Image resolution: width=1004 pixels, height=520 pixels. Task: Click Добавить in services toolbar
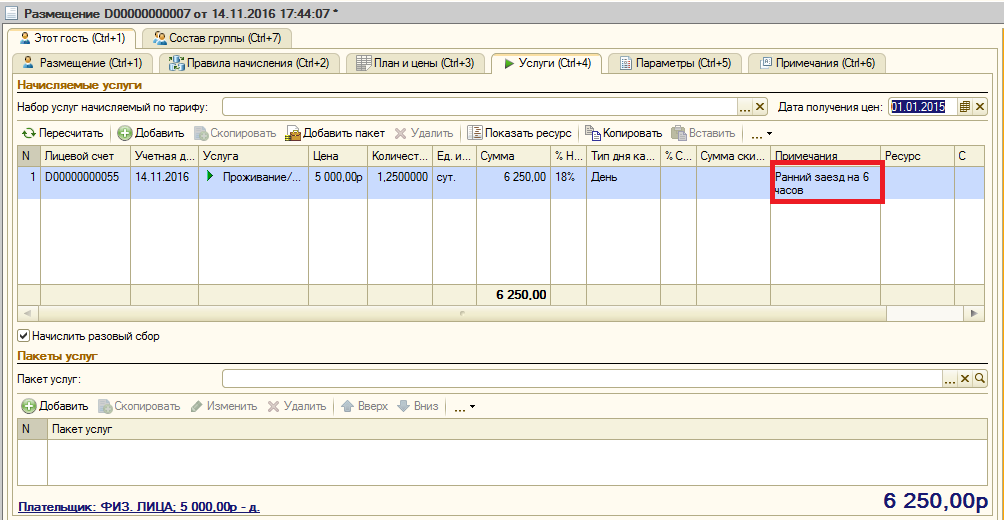click(151, 133)
